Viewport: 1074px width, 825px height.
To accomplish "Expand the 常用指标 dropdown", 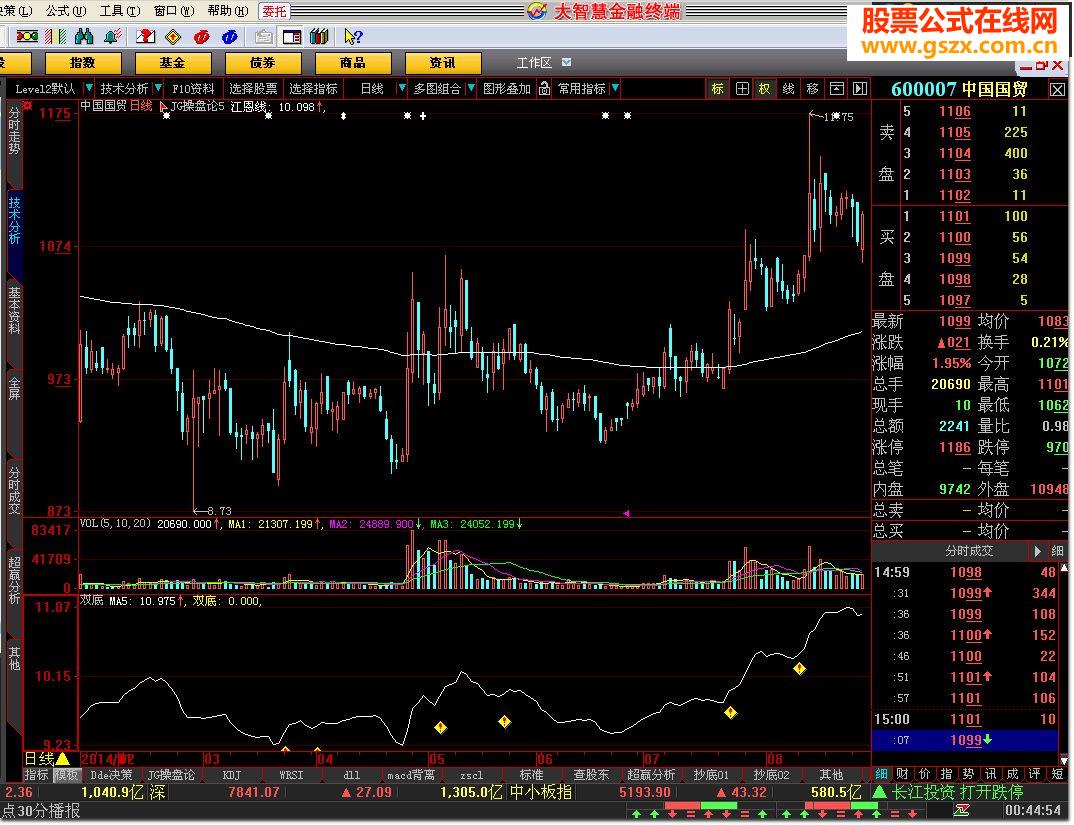I will click(x=615, y=88).
